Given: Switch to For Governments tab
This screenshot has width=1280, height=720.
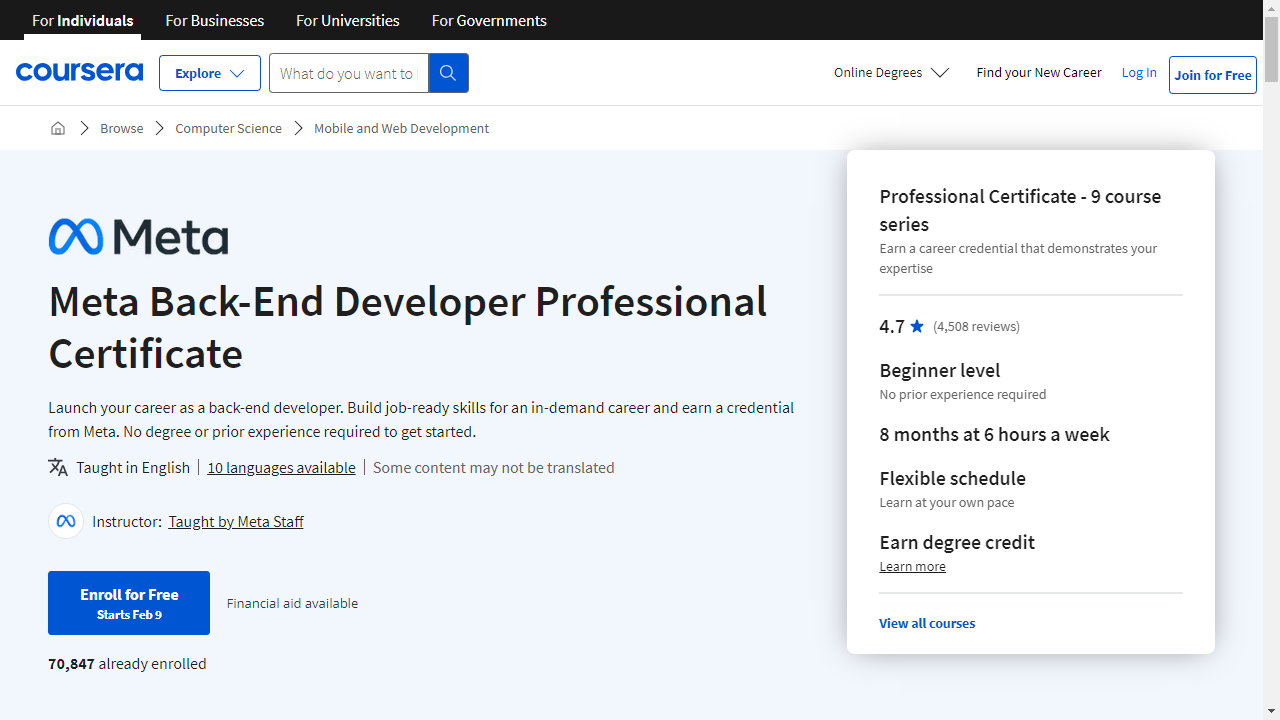Looking at the screenshot, I should click(x=489, y=20).
